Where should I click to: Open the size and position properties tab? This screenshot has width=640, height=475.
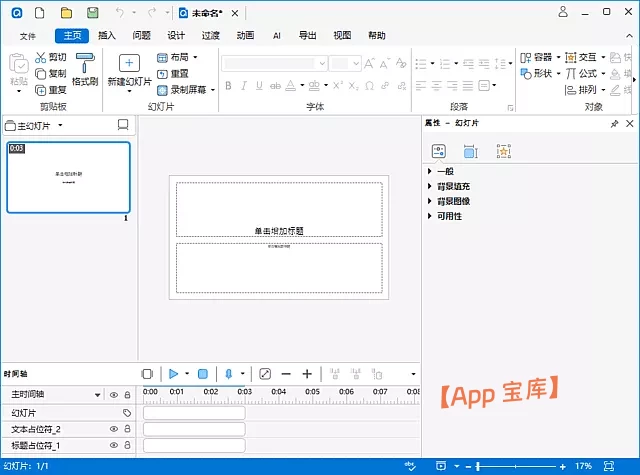(470, 152)
